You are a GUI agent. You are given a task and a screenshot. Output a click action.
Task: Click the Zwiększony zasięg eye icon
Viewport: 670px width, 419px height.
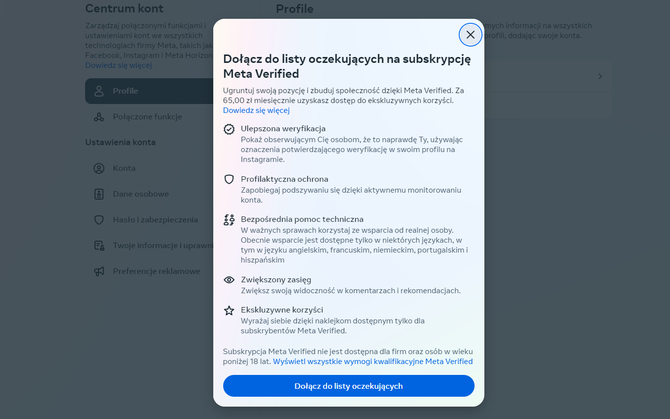pos(229,280)
